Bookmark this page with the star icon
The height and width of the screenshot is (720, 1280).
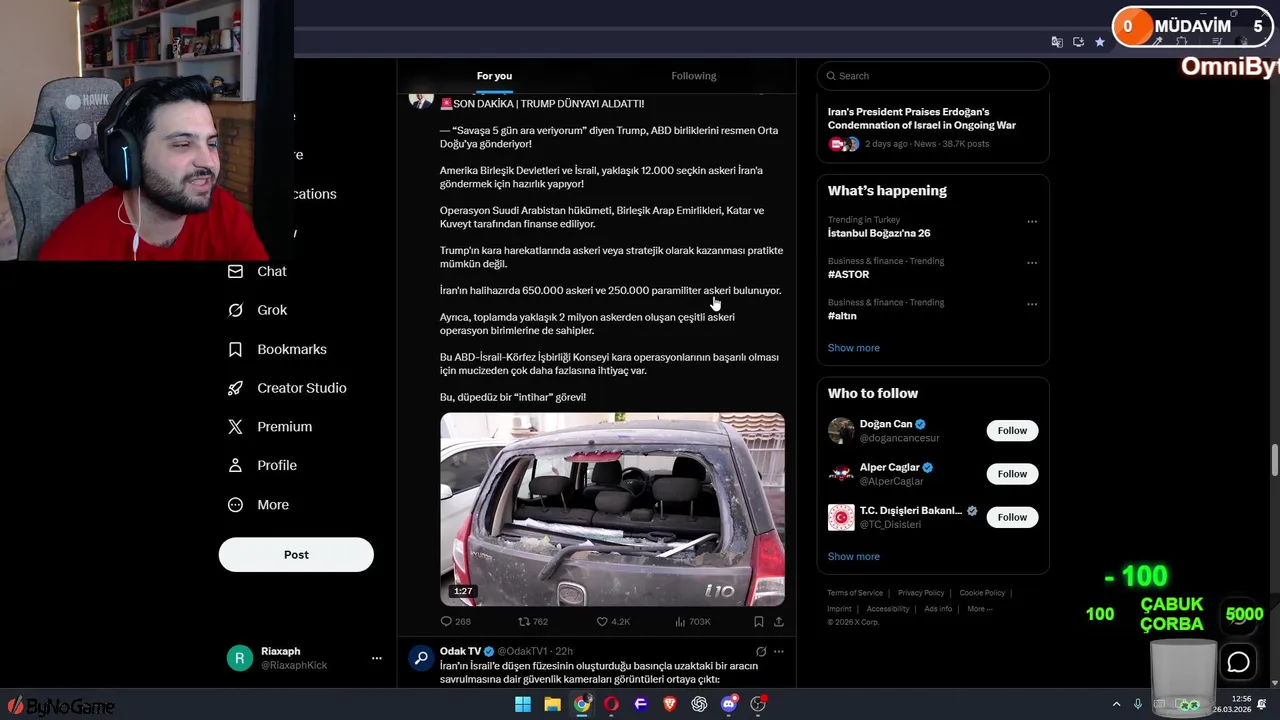(x=1100, y=42)
